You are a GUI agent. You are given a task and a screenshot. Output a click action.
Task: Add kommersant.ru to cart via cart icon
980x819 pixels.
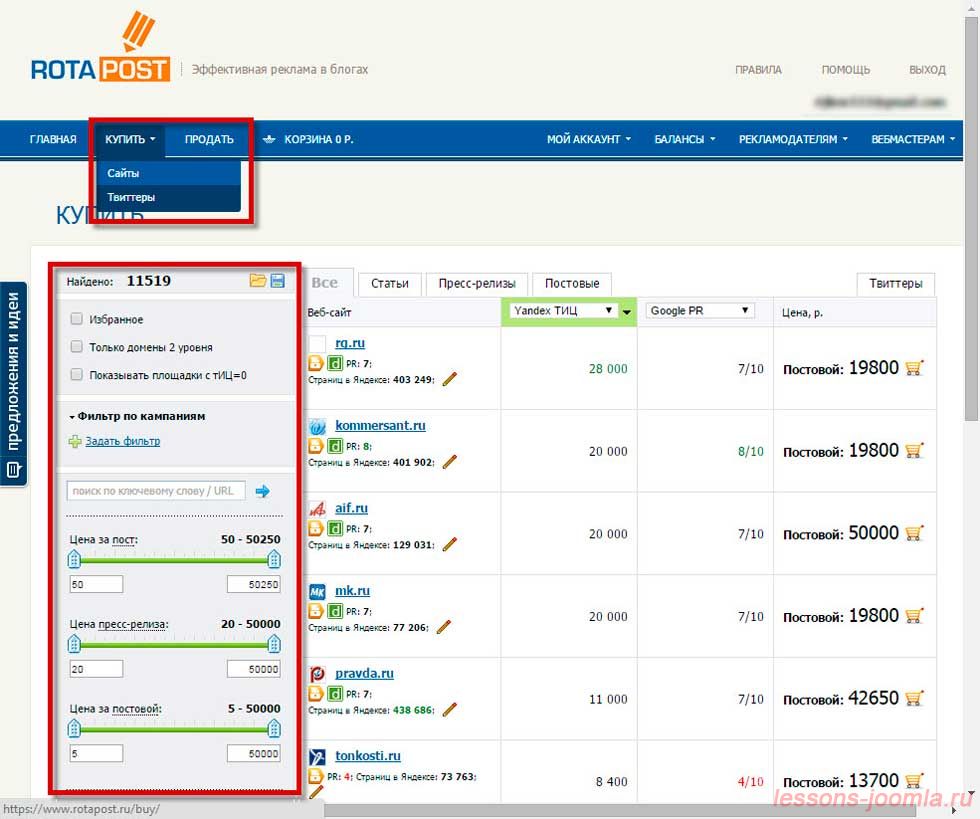coord(914,451)
